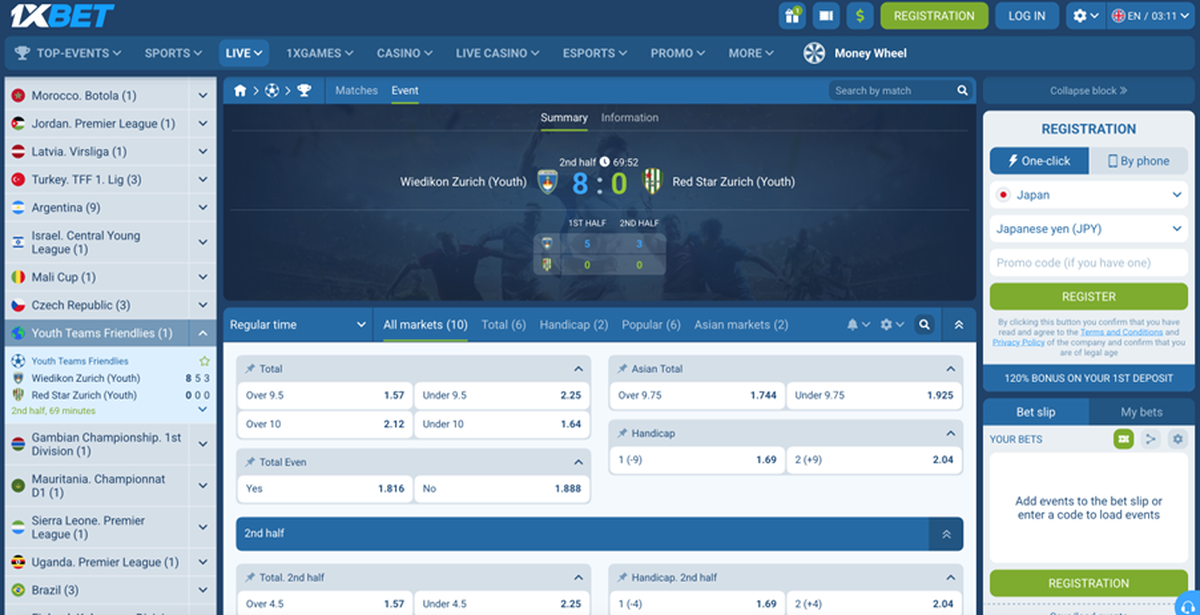Collapse all markets with double chevron

(x=959, y=325)
